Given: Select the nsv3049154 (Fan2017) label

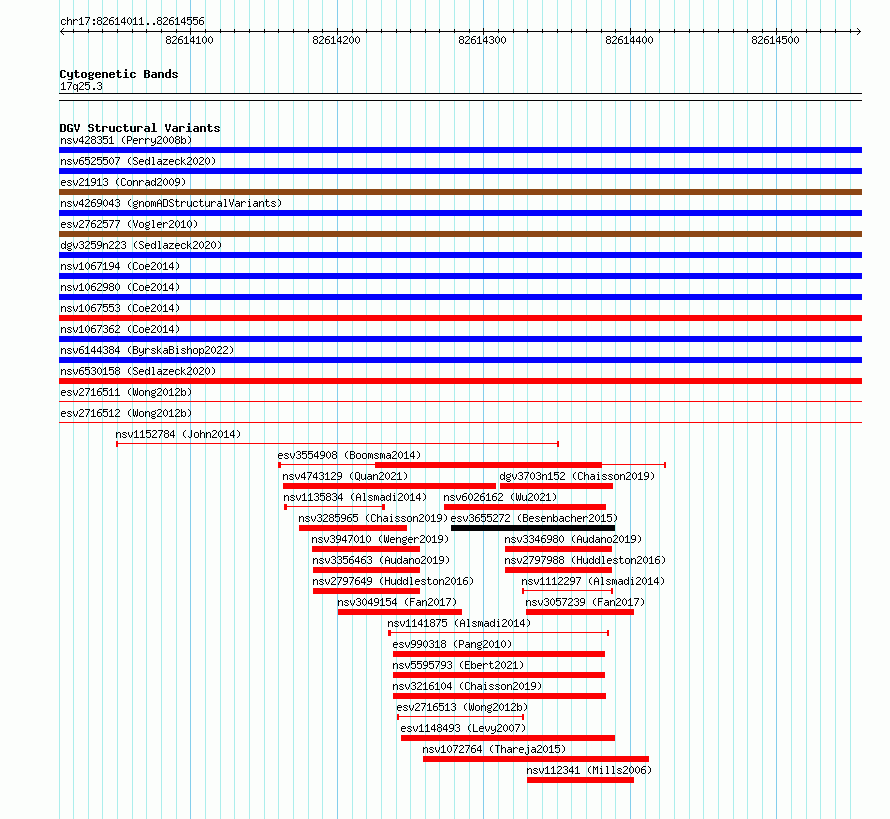Looking at the screenshot, I should 397,602.
